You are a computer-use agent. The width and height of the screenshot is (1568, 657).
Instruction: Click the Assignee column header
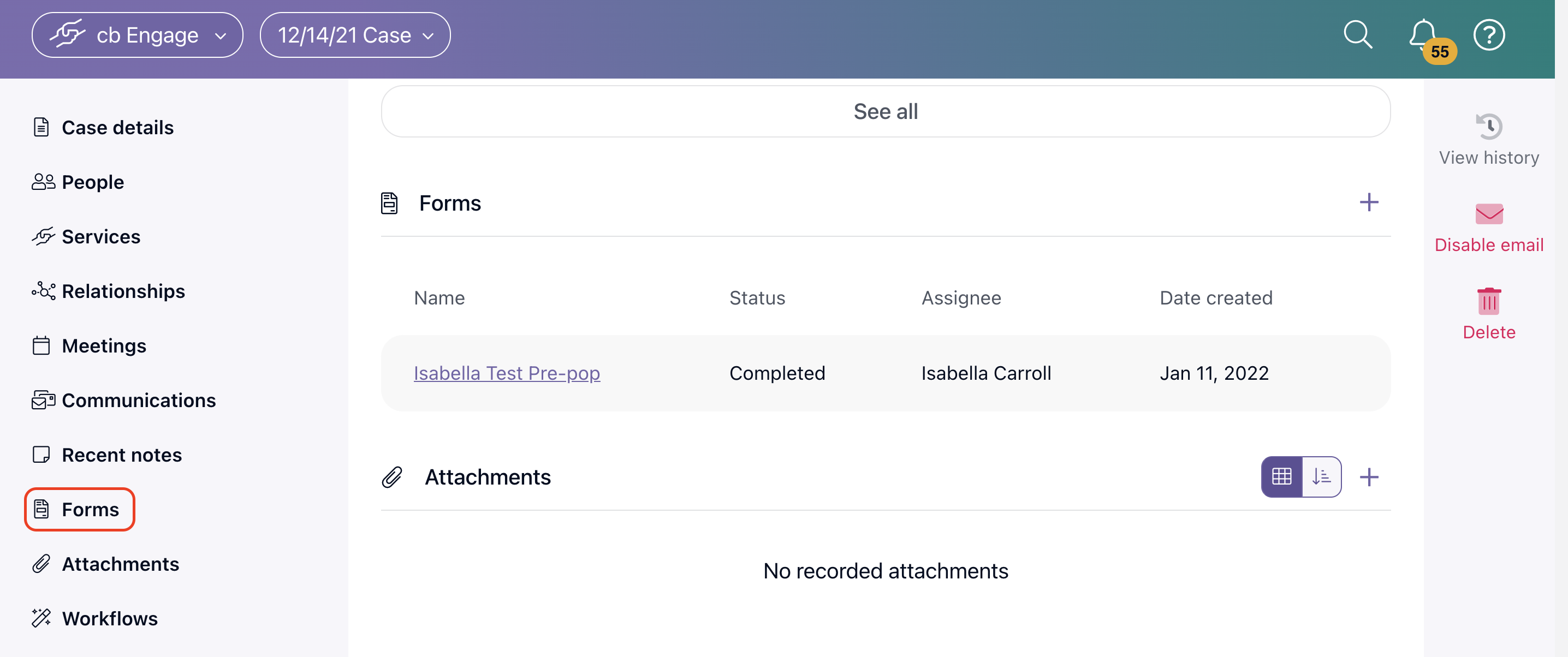coord(960,297)
